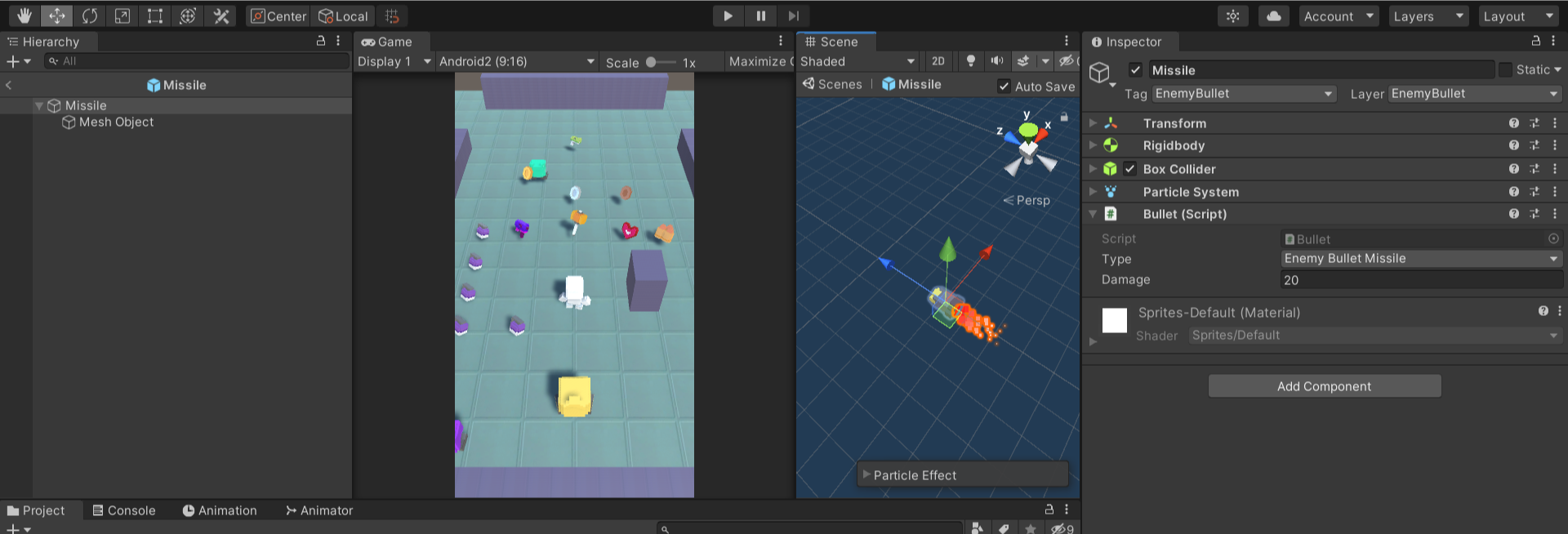Collapse the Missile tree item
The image size is (1568, 534).
tap(38, 105)
